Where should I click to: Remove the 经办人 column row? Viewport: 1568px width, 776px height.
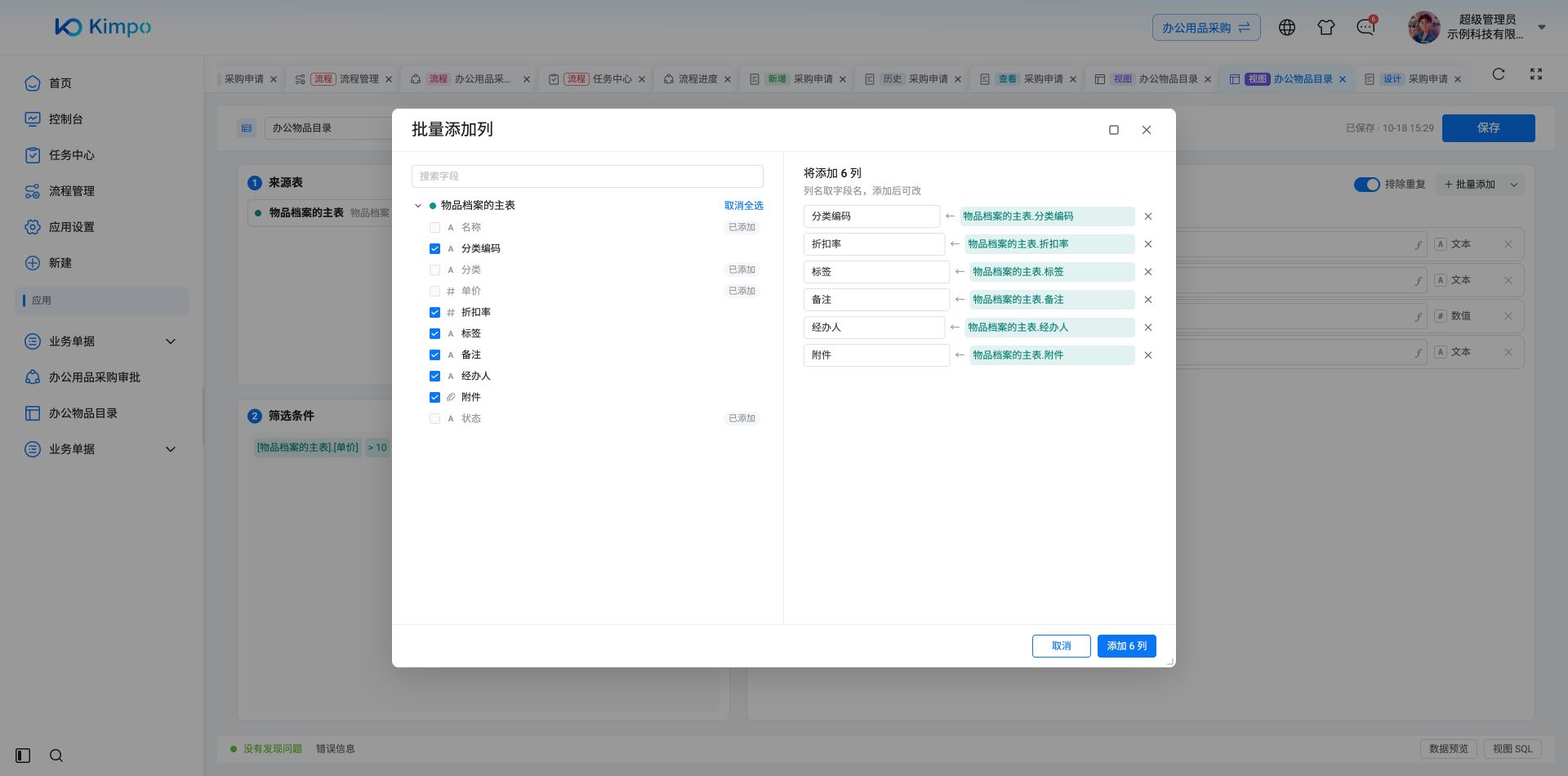tap(1148, 328)
